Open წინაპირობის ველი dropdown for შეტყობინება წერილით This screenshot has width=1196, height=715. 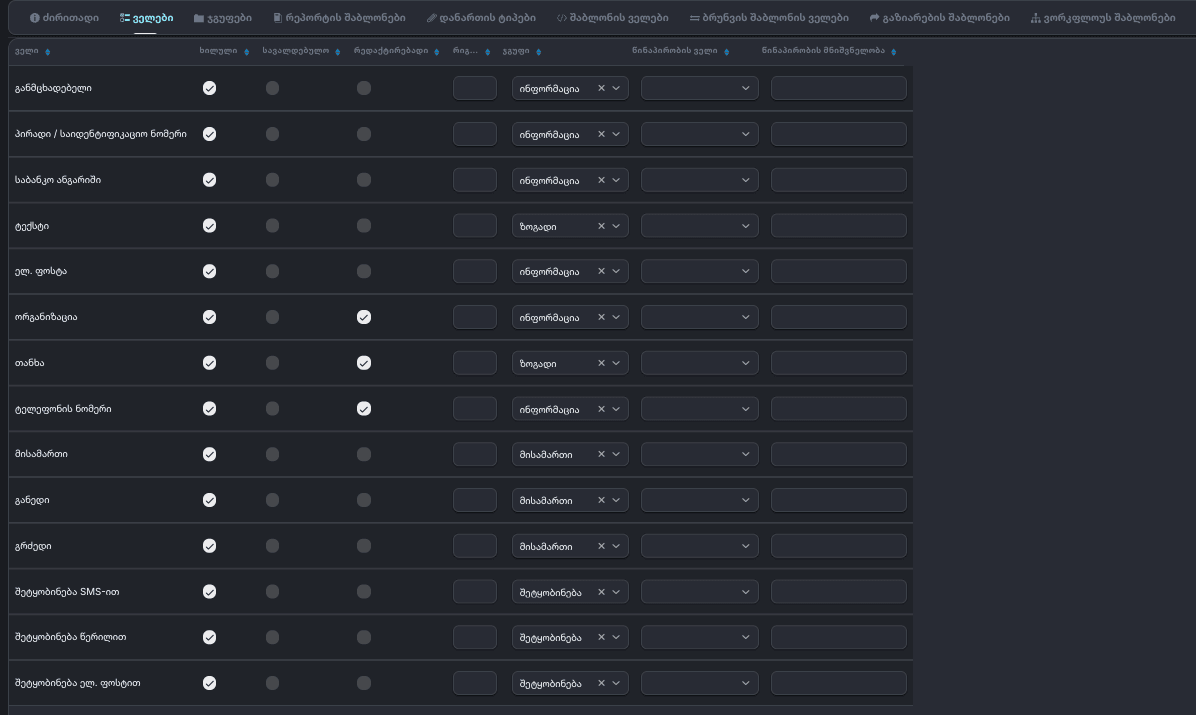pos(699,637)
